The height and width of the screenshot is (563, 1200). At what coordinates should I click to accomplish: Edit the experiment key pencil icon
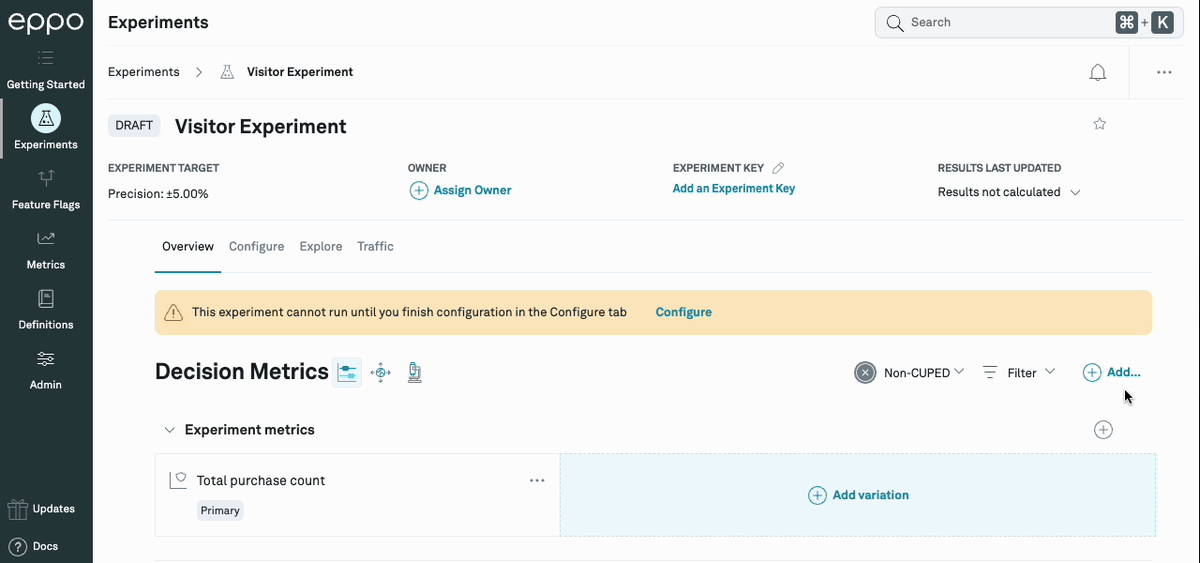779,168
